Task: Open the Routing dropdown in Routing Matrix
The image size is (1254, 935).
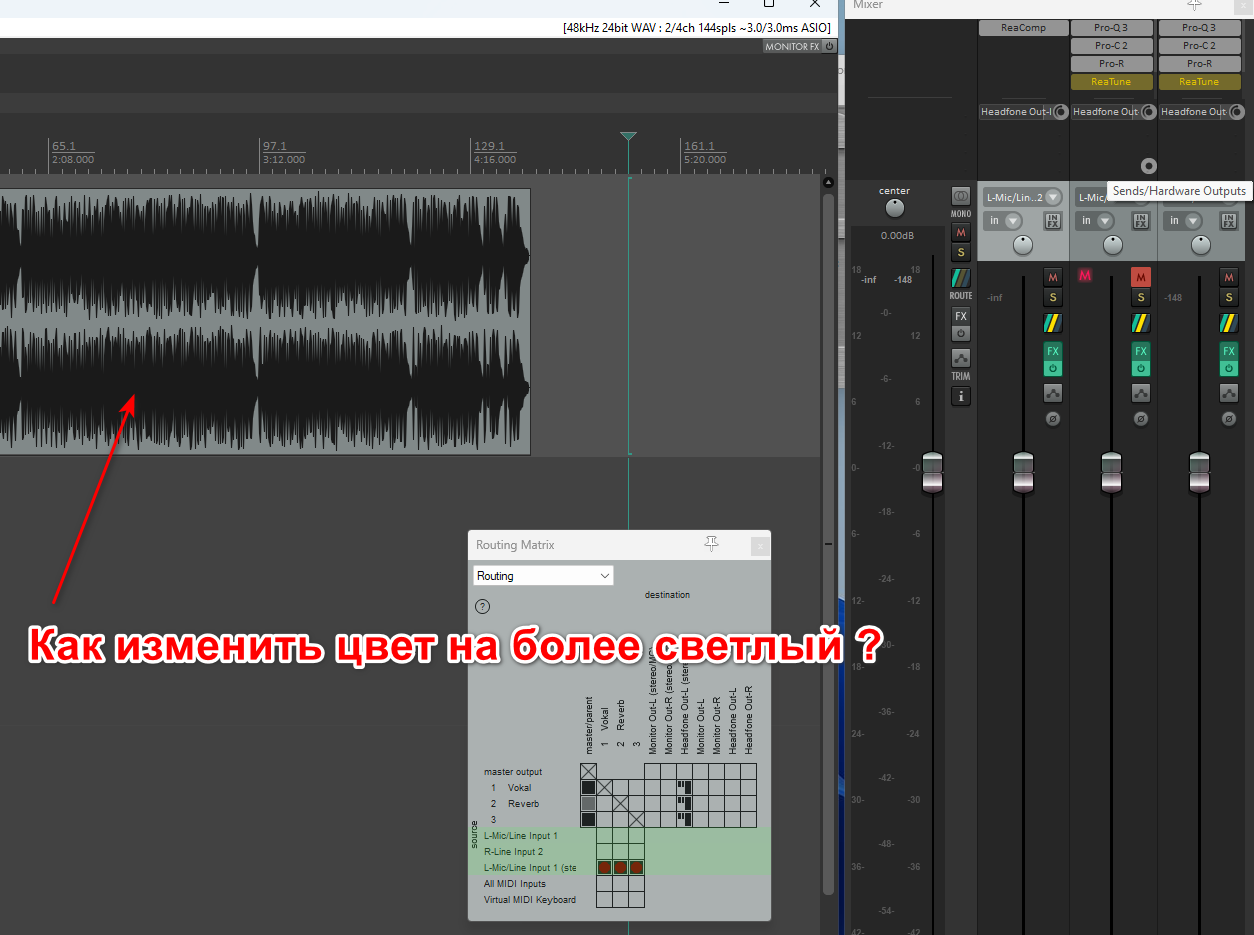Action: tap(543, 576)
